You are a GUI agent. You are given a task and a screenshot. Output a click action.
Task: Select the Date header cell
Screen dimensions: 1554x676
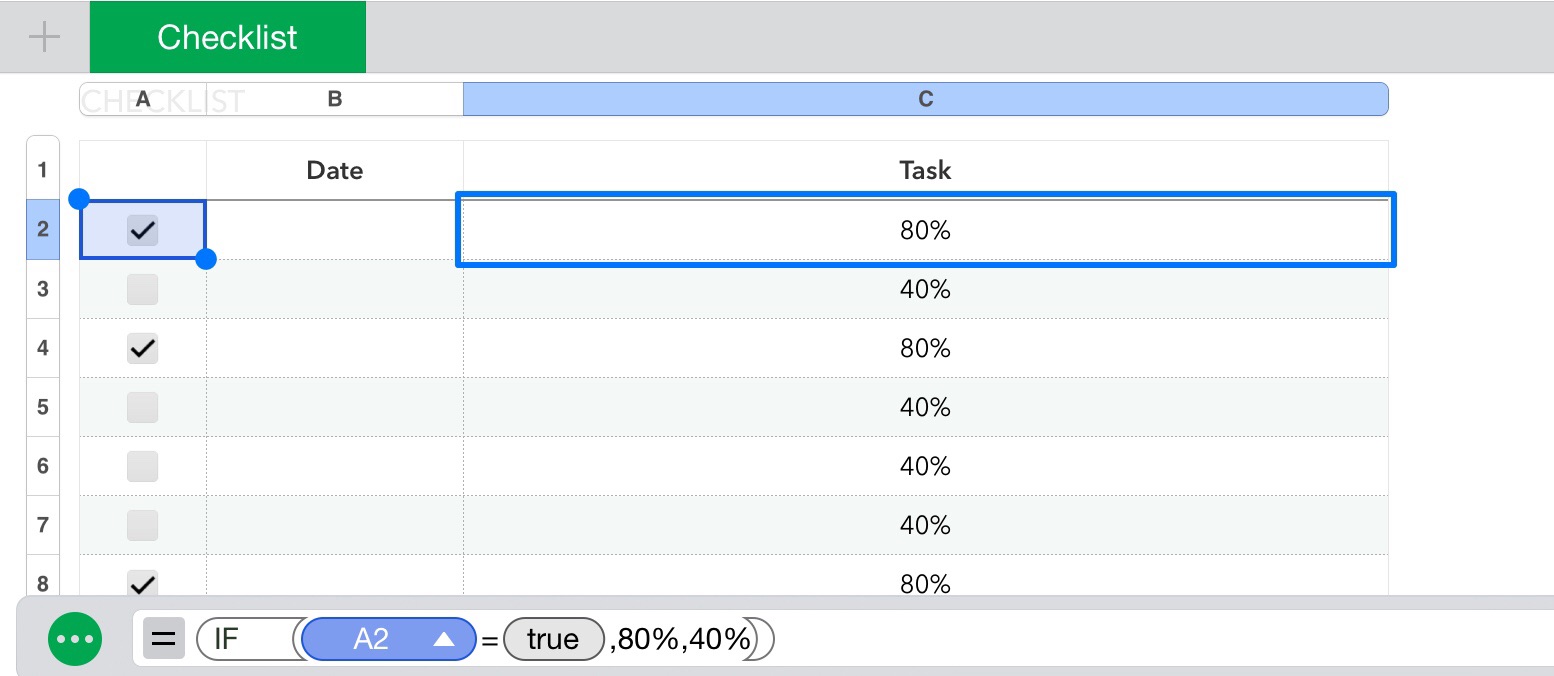click(335, 171)
